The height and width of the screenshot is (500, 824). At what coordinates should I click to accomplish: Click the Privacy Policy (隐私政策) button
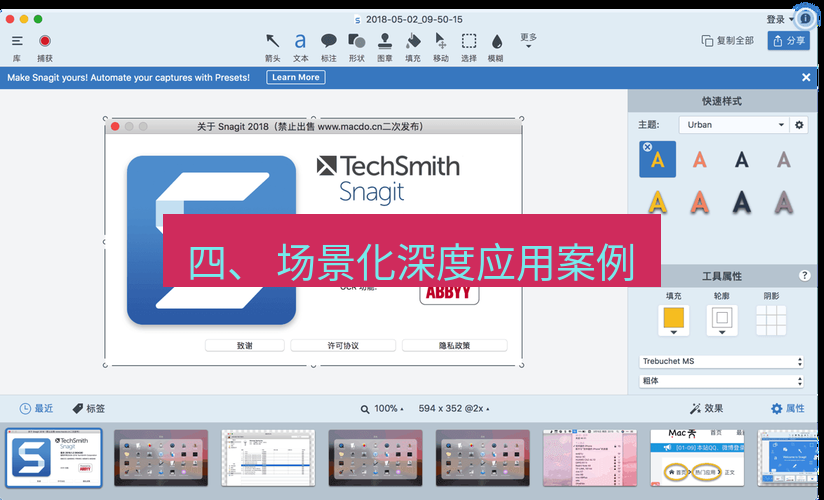pyautogui.click(x=455, y=345)
